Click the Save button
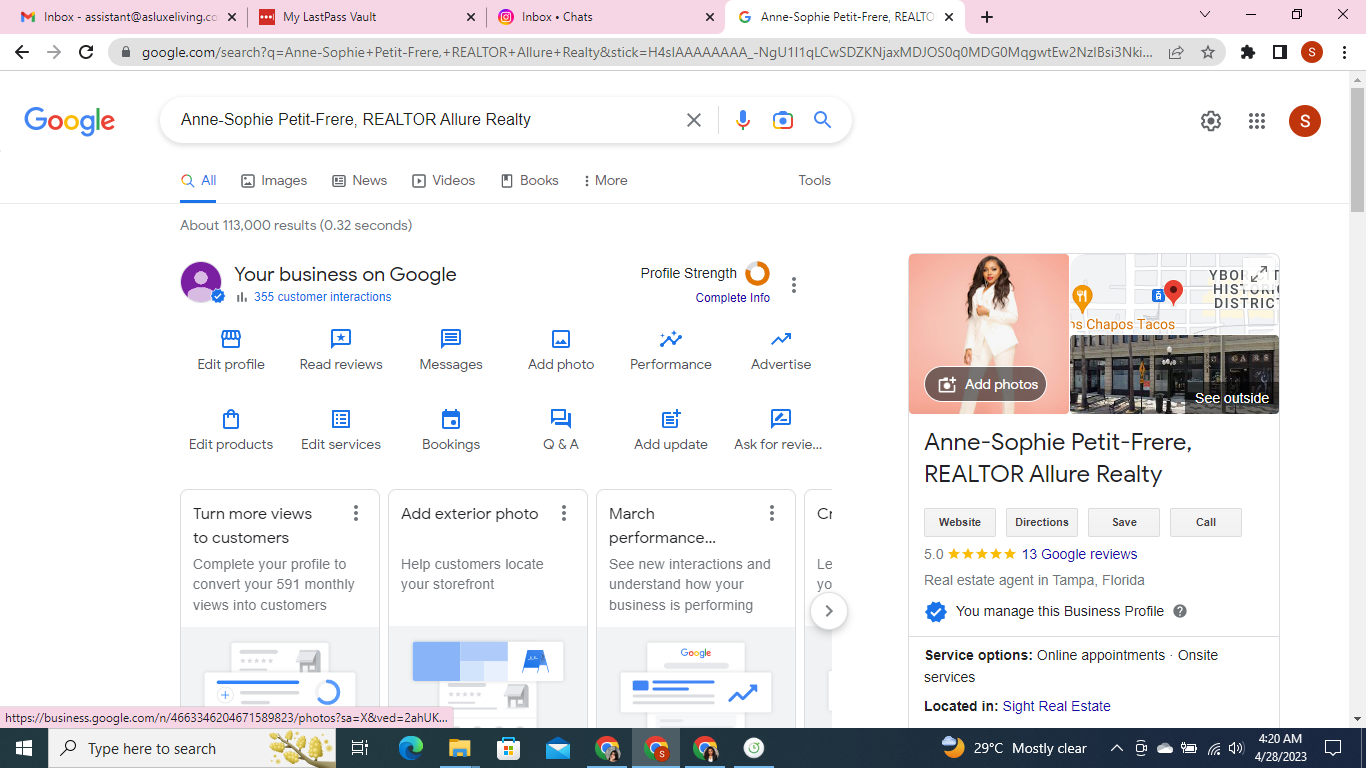Image resolution: width=1366 pixels, height=768 pixels. [x=1124, y=522]
